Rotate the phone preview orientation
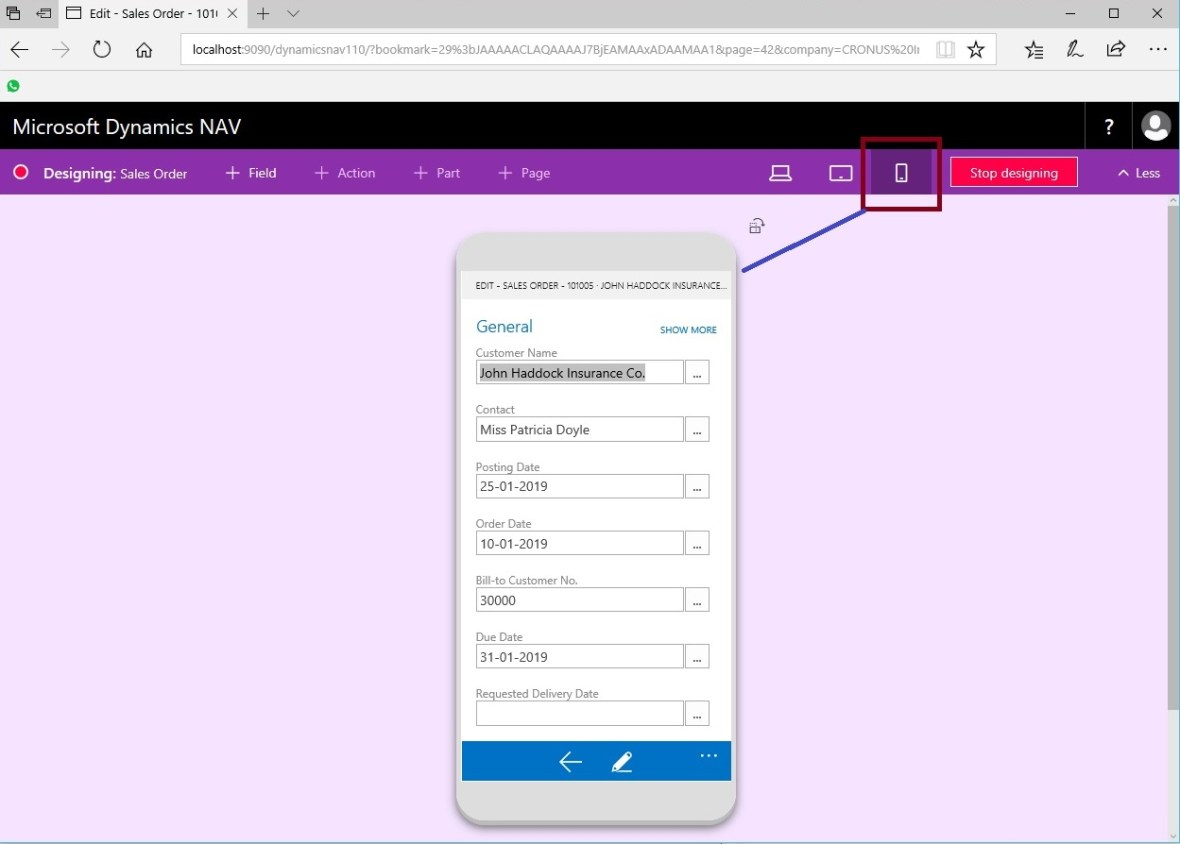Viewport: 1180px width, 844px height. point(757,226)
